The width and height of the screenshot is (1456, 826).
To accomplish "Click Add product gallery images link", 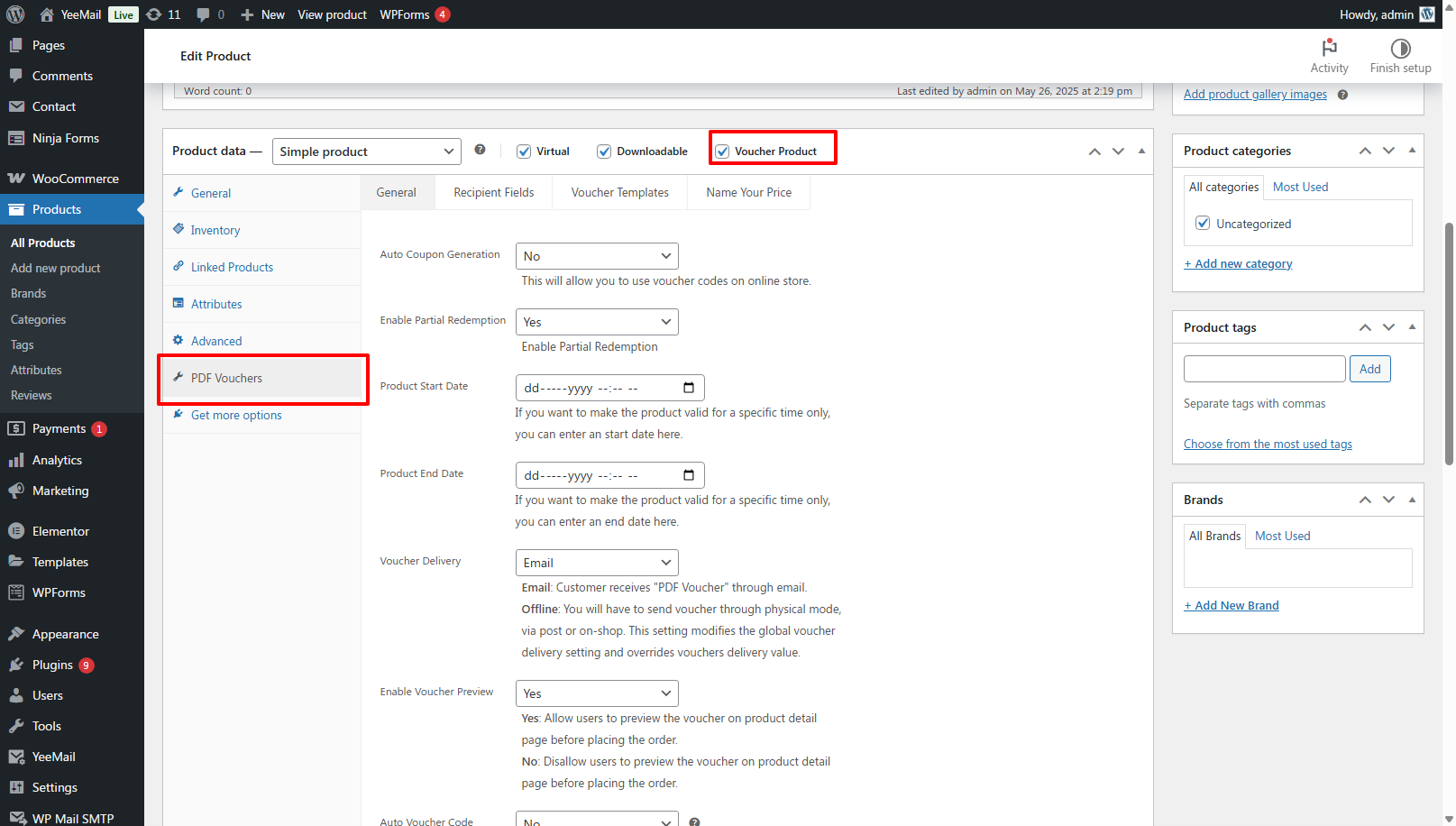I will click(x=1255, y=94).
